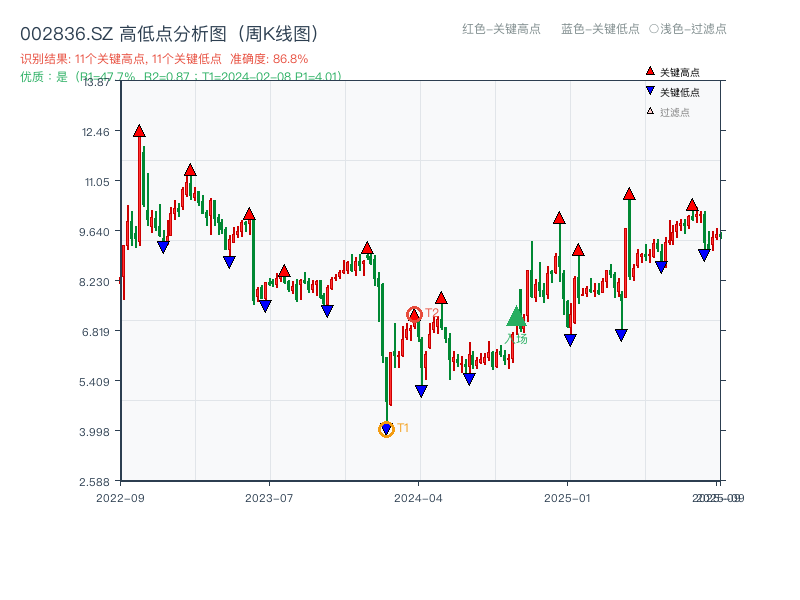This screenshot has height=600, width=800.
Task: Click the red recognition result summary line
Action: [164, 59]
